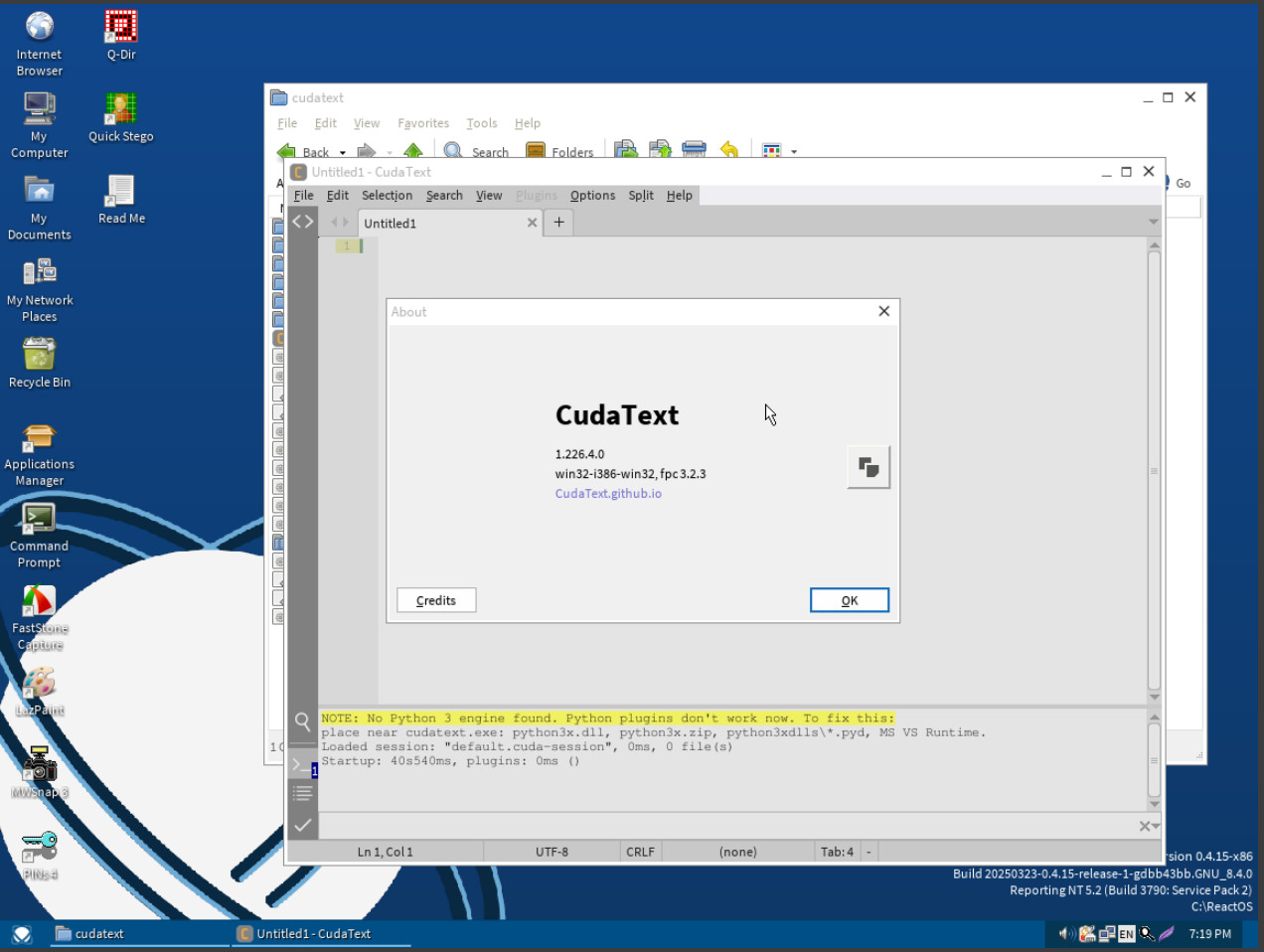Open the Split menu in CudaText
The width and height of the screenshot is (1264, 952).
641,196
